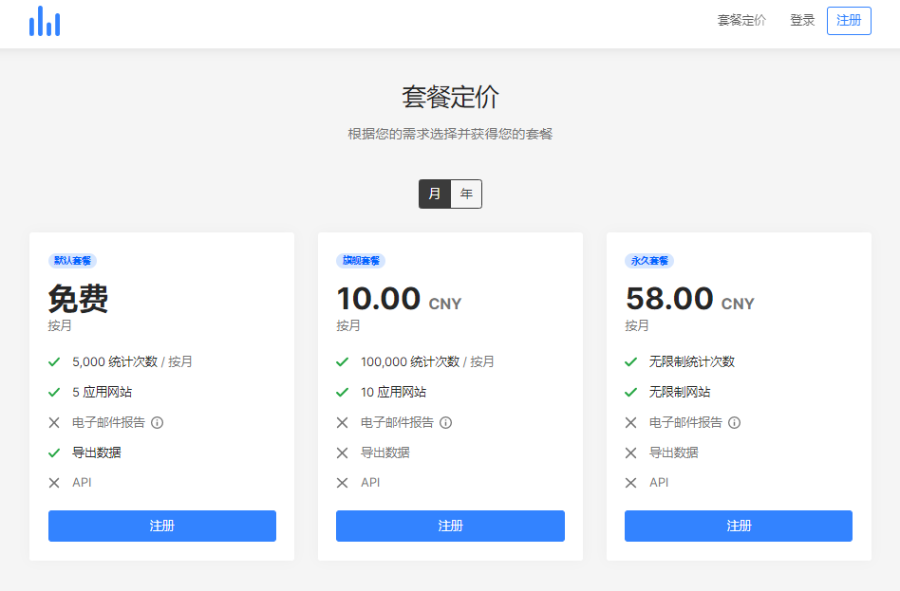The image size is (900, 591).
Task: Click the X icon beside 导出数据 in 永久套餐
Action: (x=631, y=453)
